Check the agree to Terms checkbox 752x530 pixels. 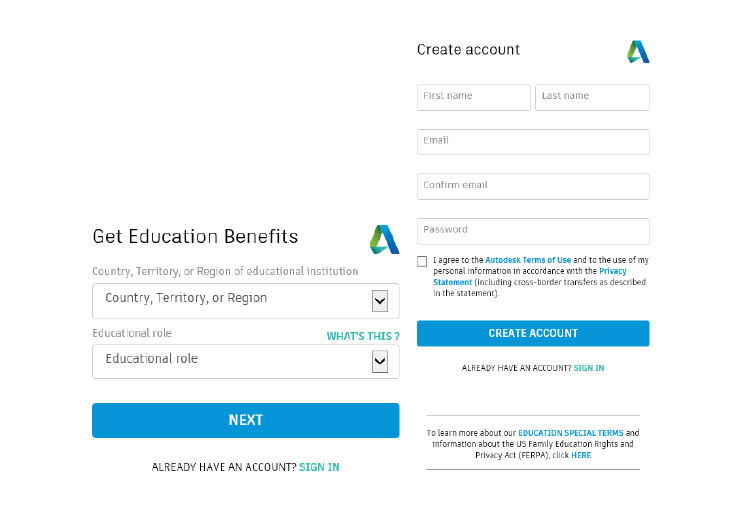click(x=422, y=261)
